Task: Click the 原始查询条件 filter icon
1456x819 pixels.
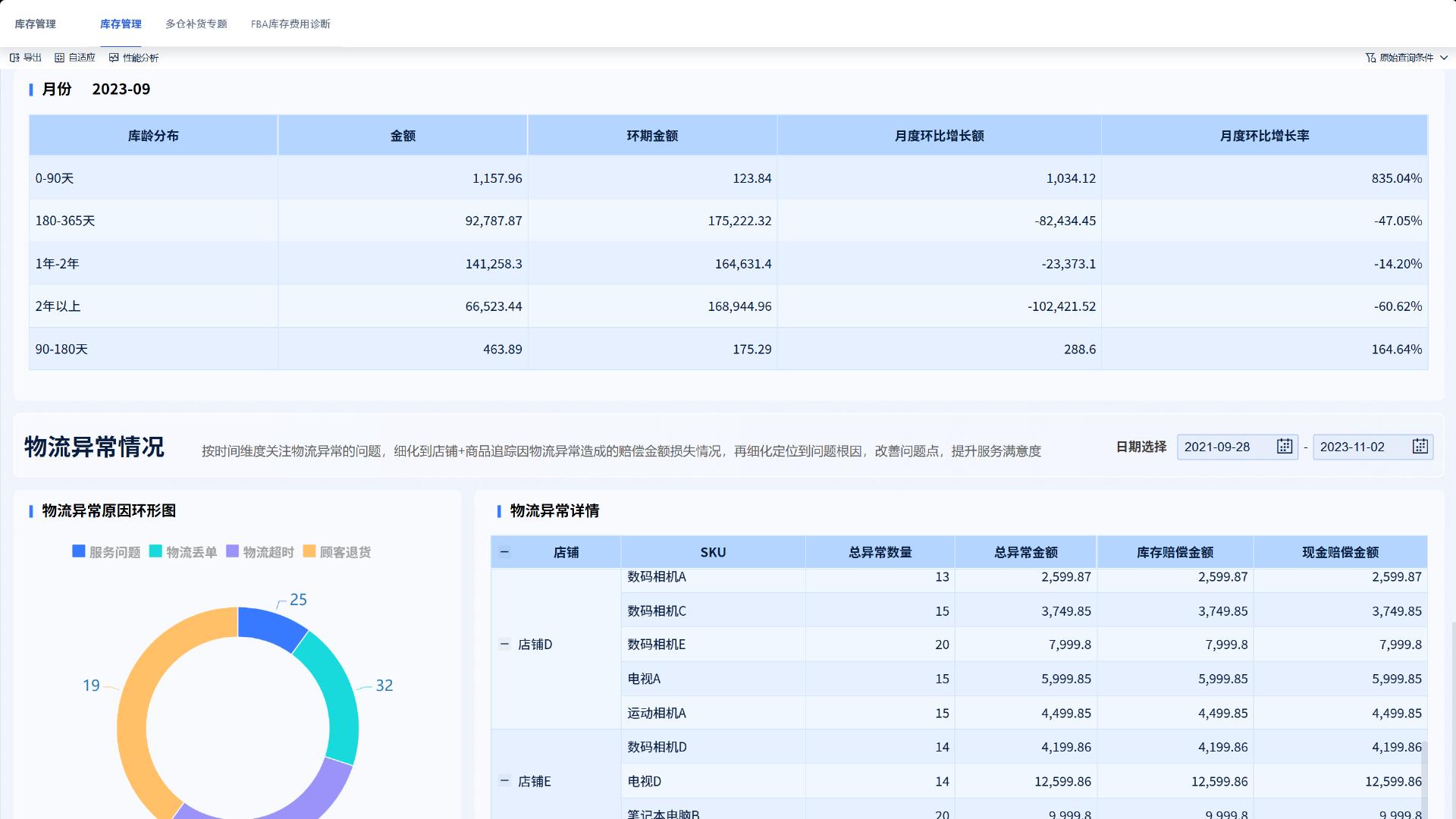Action: pos(1370,56)
